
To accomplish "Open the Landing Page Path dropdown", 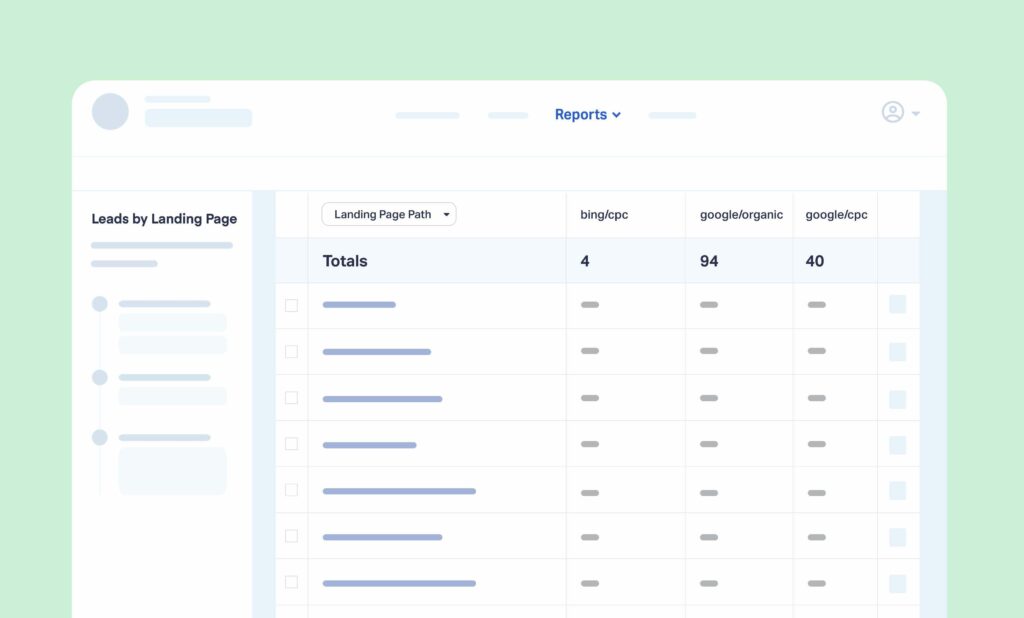I will pos(388,215).
